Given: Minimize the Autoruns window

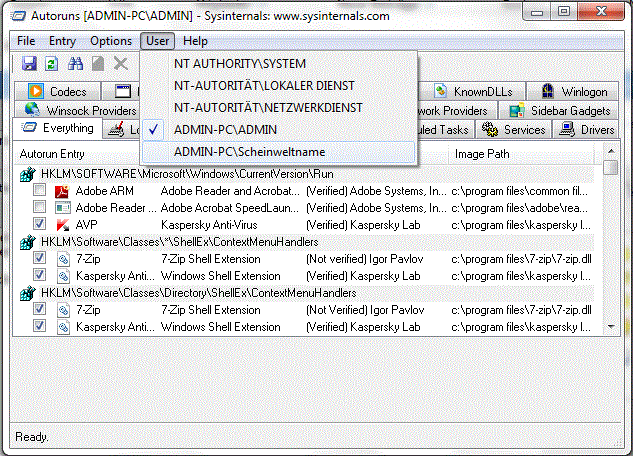Looking at the screenshot, I should tap(537, 11).
